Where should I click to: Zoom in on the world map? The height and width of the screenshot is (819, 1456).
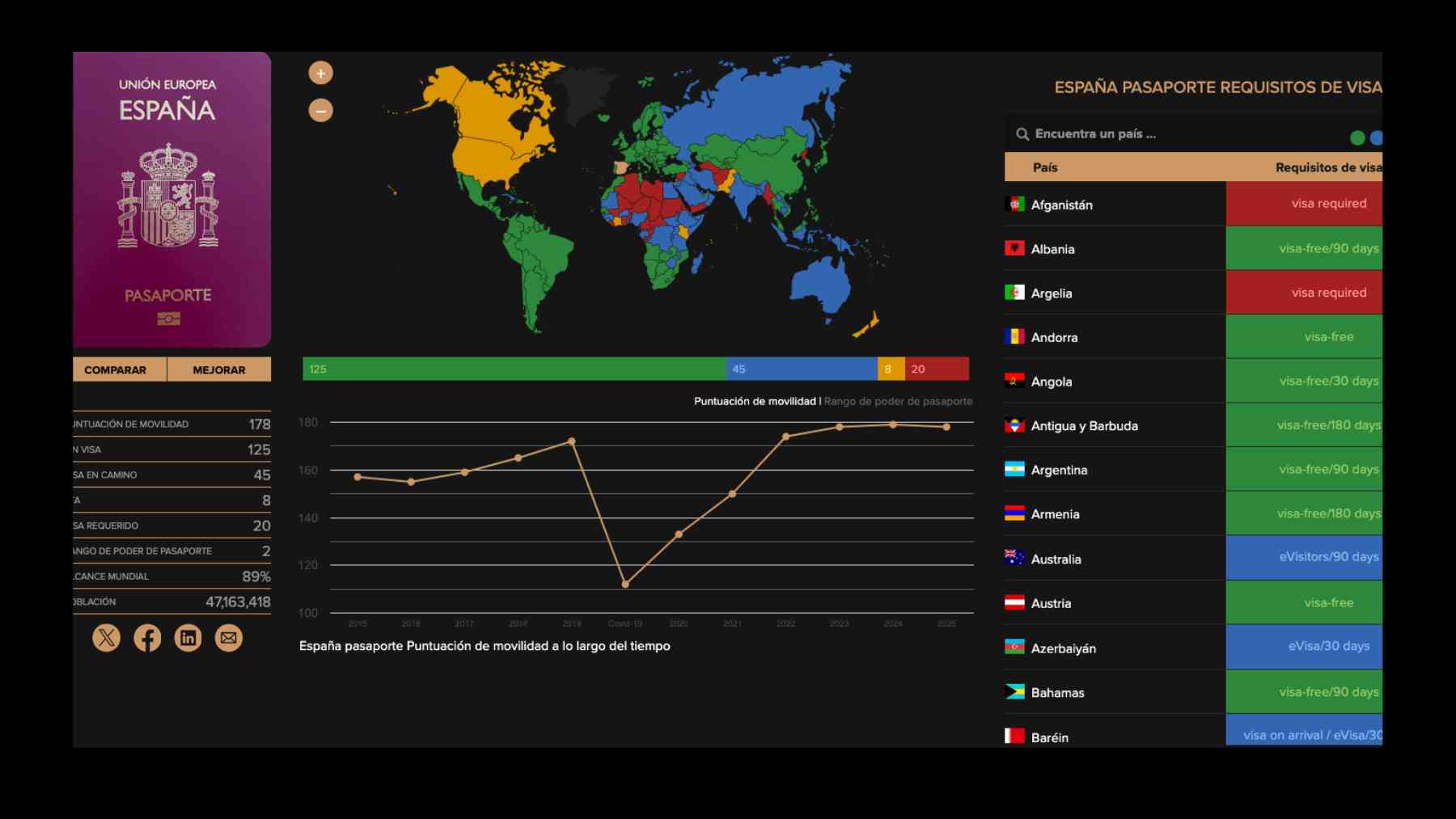pyautogui.click(x=320, y=74)
